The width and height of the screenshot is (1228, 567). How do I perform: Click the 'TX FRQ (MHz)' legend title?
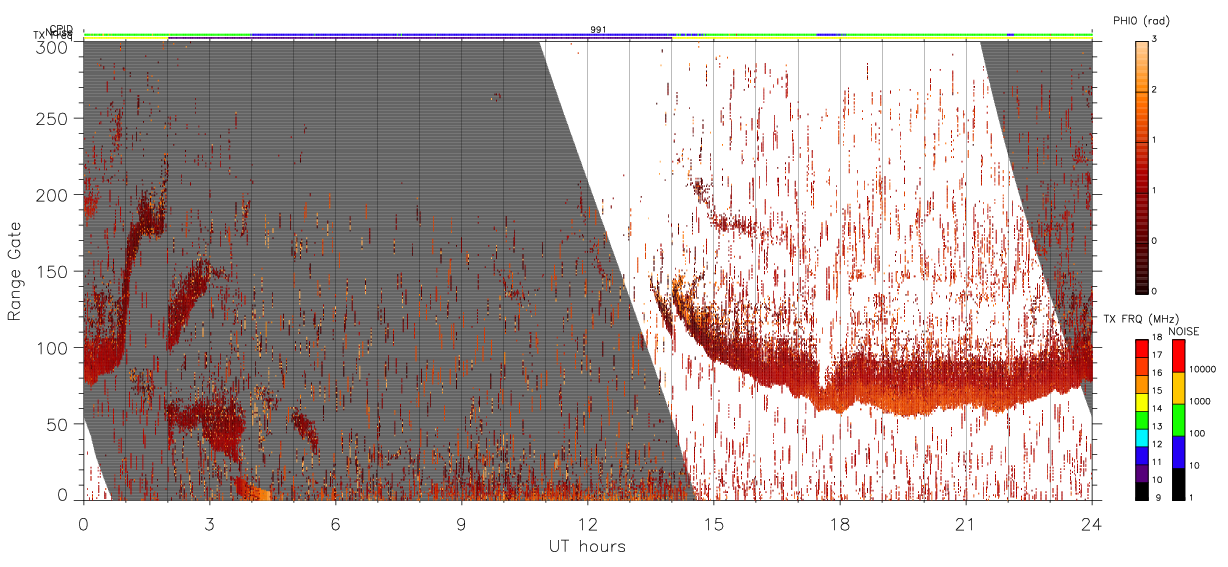pyautogui.click(x=1142, y=318)
